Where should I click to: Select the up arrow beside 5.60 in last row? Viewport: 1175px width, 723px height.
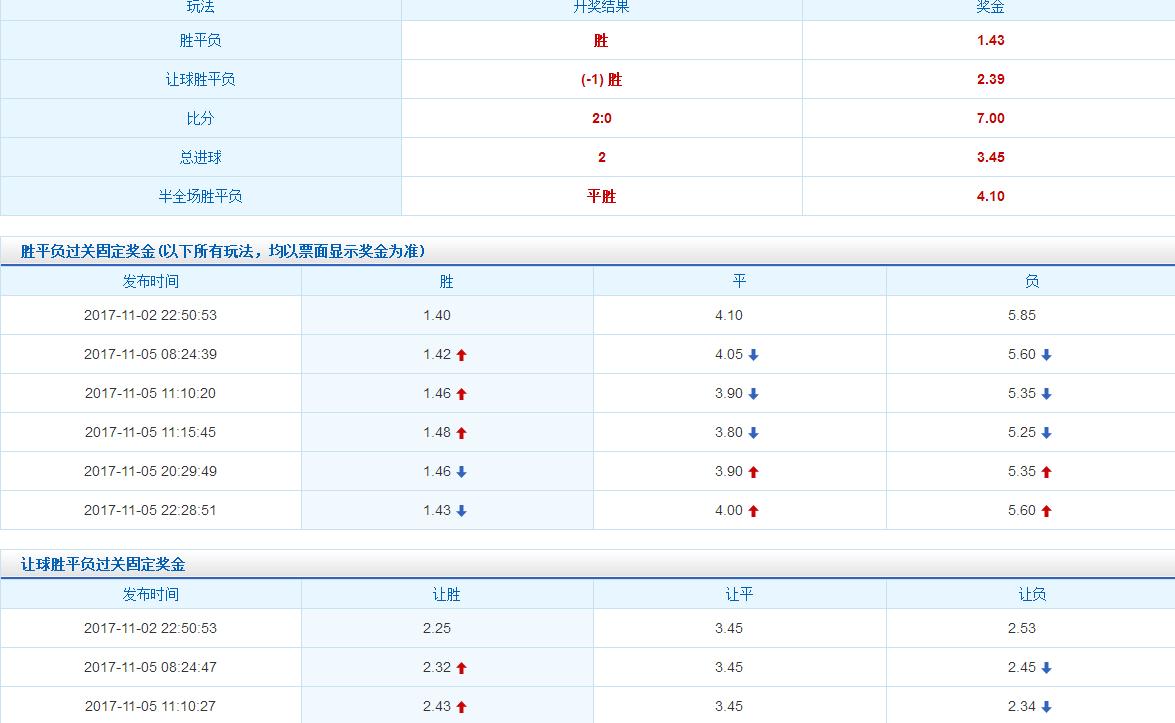click(1046, 510)
